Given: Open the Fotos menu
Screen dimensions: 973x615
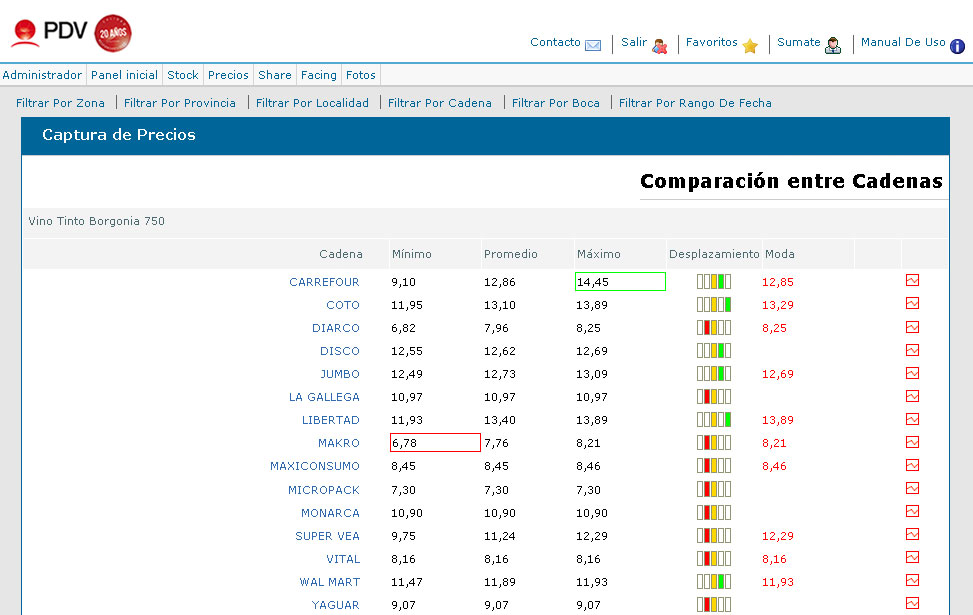Looking at the screenshot, I should tap(361, 75).
